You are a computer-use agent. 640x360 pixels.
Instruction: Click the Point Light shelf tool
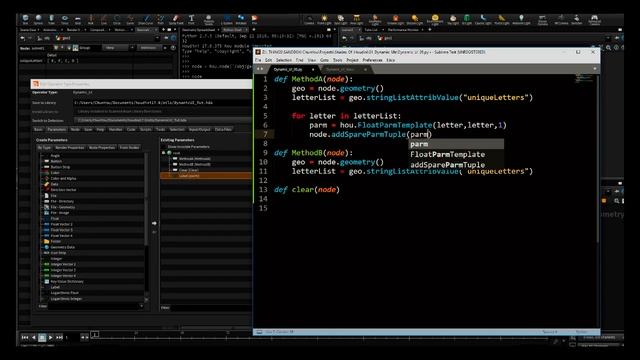324,20
